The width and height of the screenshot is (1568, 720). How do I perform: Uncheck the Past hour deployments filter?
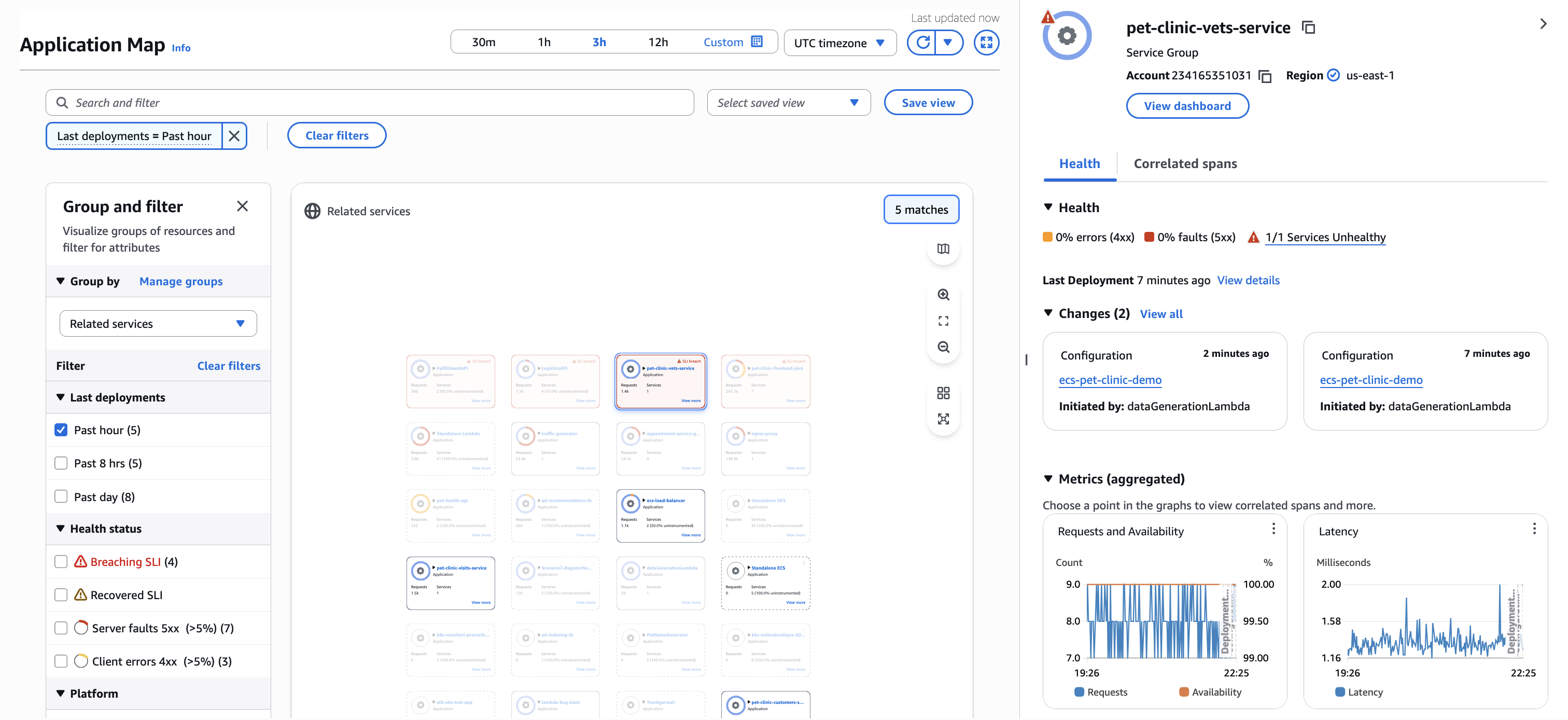61,430
